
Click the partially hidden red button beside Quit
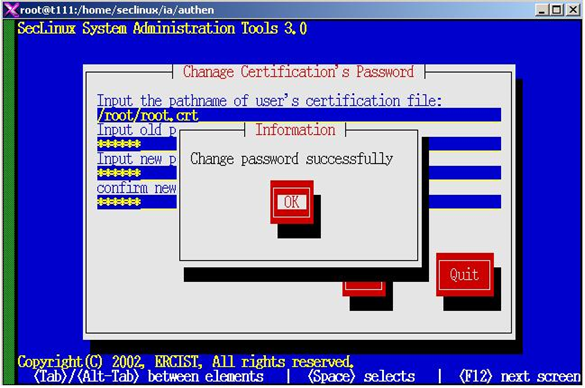click(364, 289)
